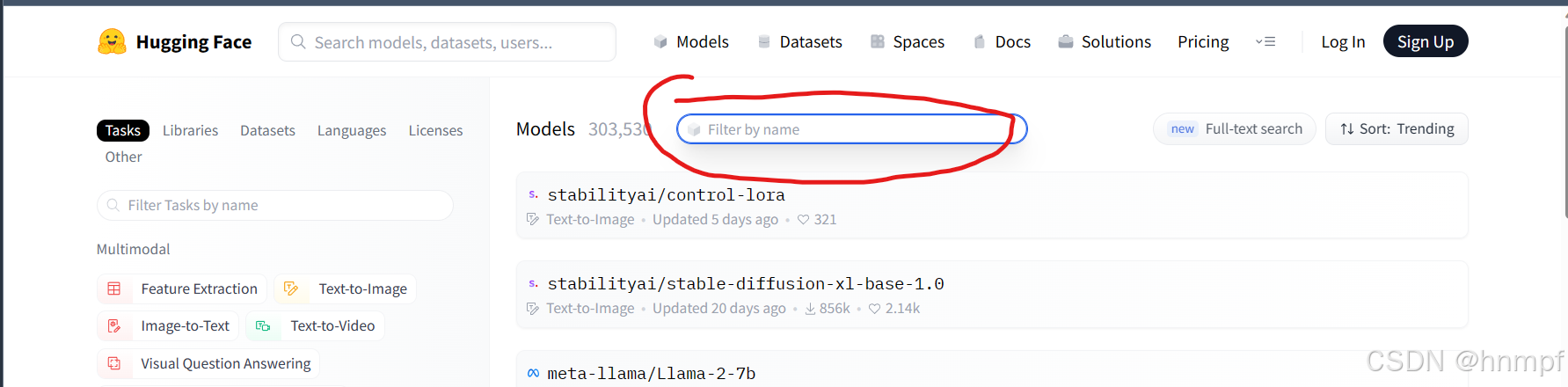Click the download icon showing 856k

(810, 309)
